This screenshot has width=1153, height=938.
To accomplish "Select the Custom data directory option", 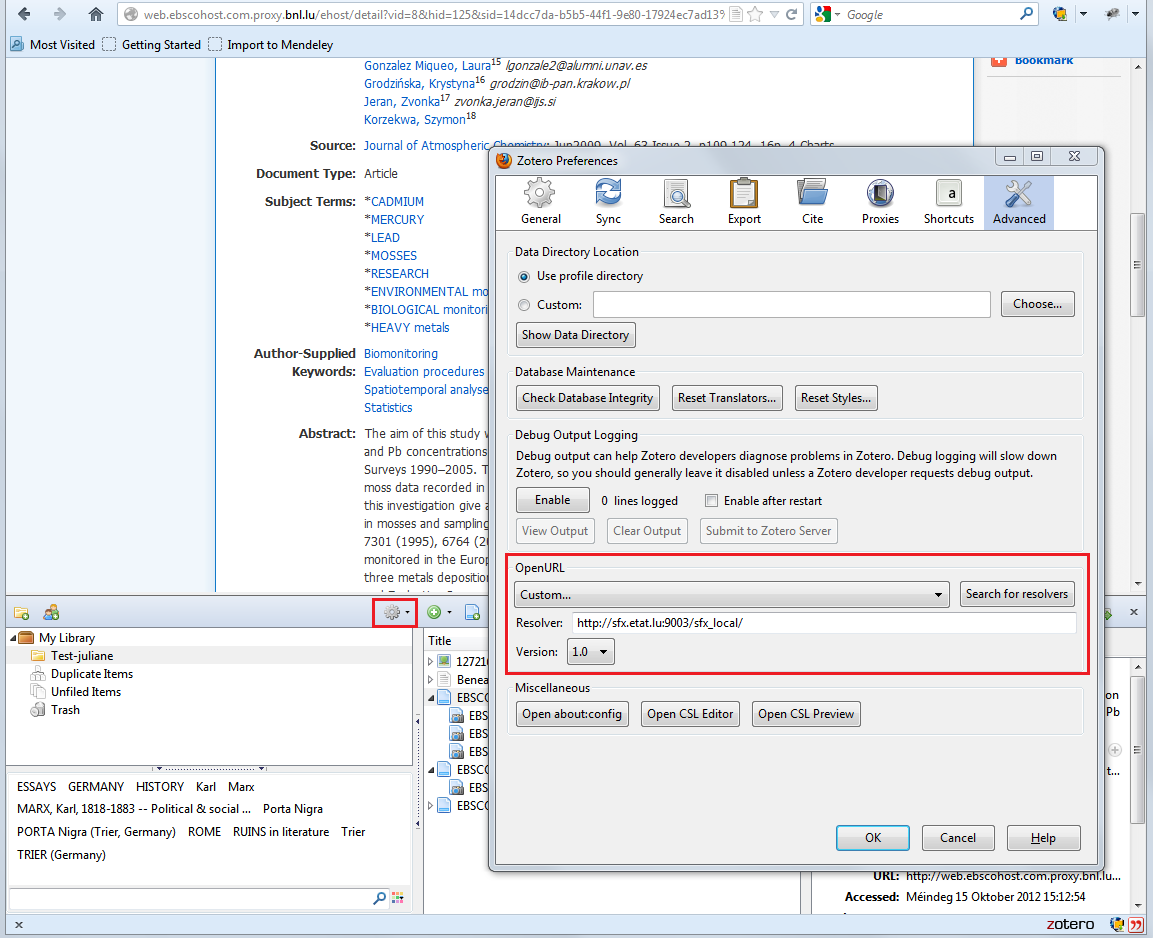I will [x=524, y=305].
